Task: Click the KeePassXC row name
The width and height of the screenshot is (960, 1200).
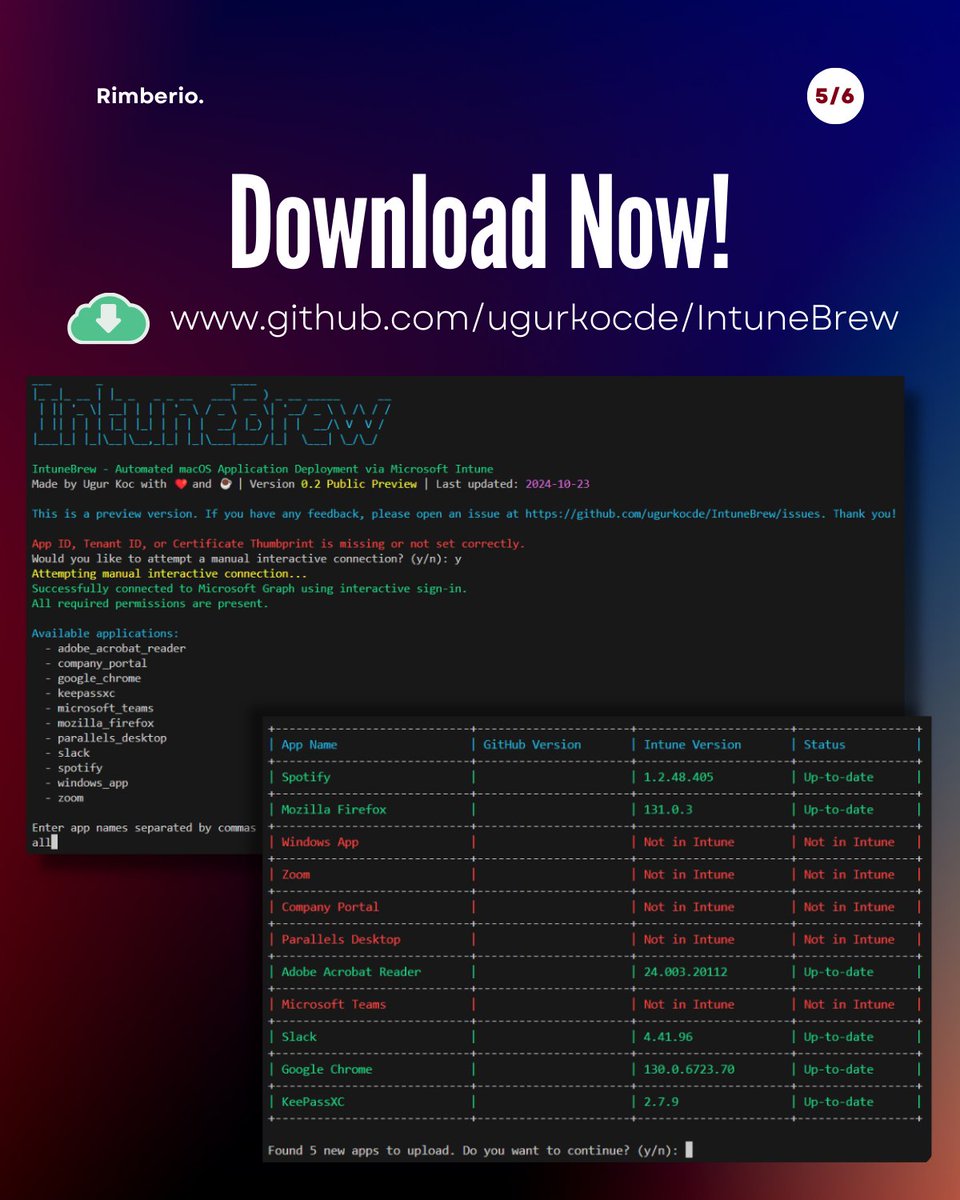Action: 312,1102
